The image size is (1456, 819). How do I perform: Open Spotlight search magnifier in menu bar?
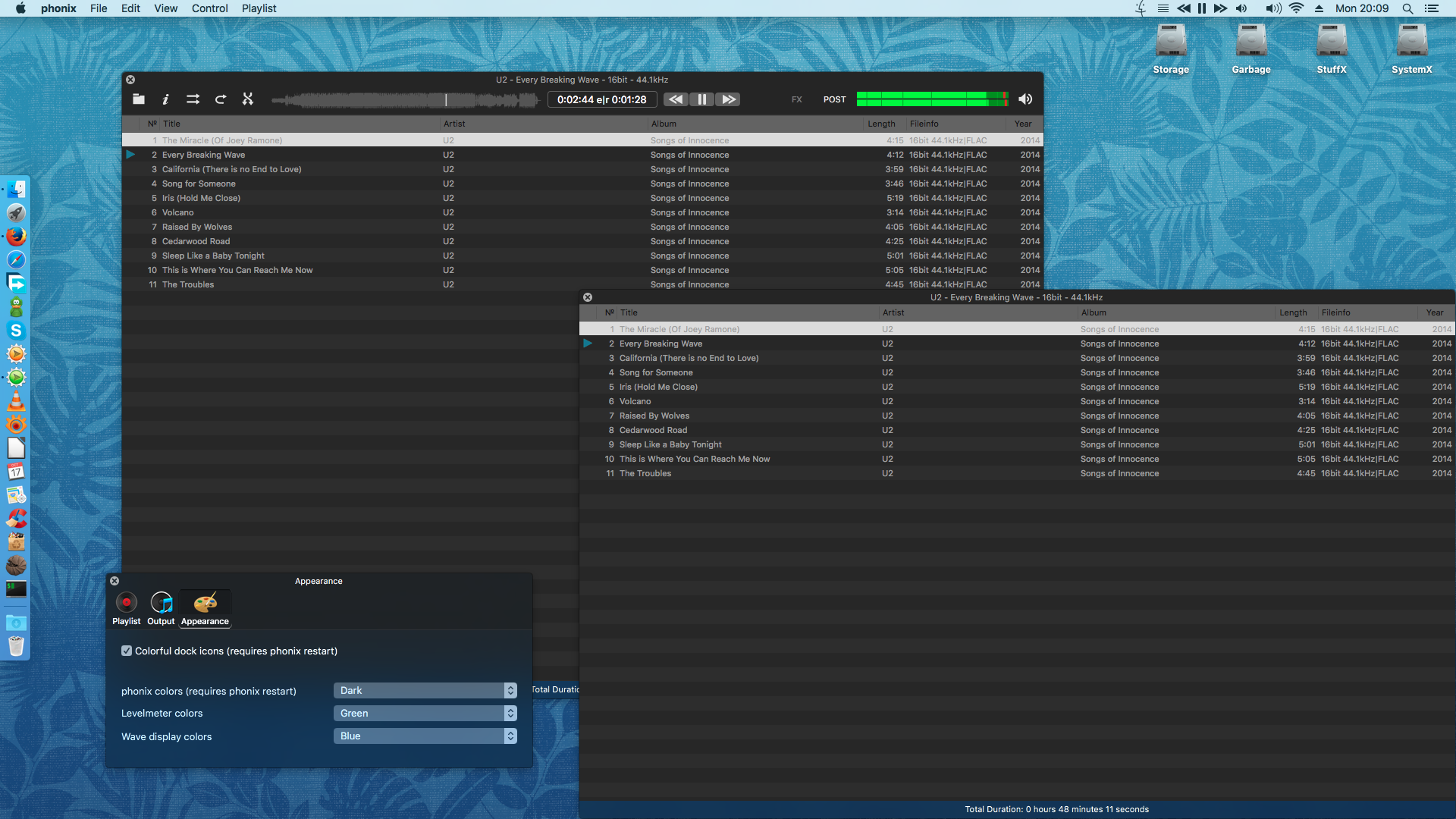1407,8
